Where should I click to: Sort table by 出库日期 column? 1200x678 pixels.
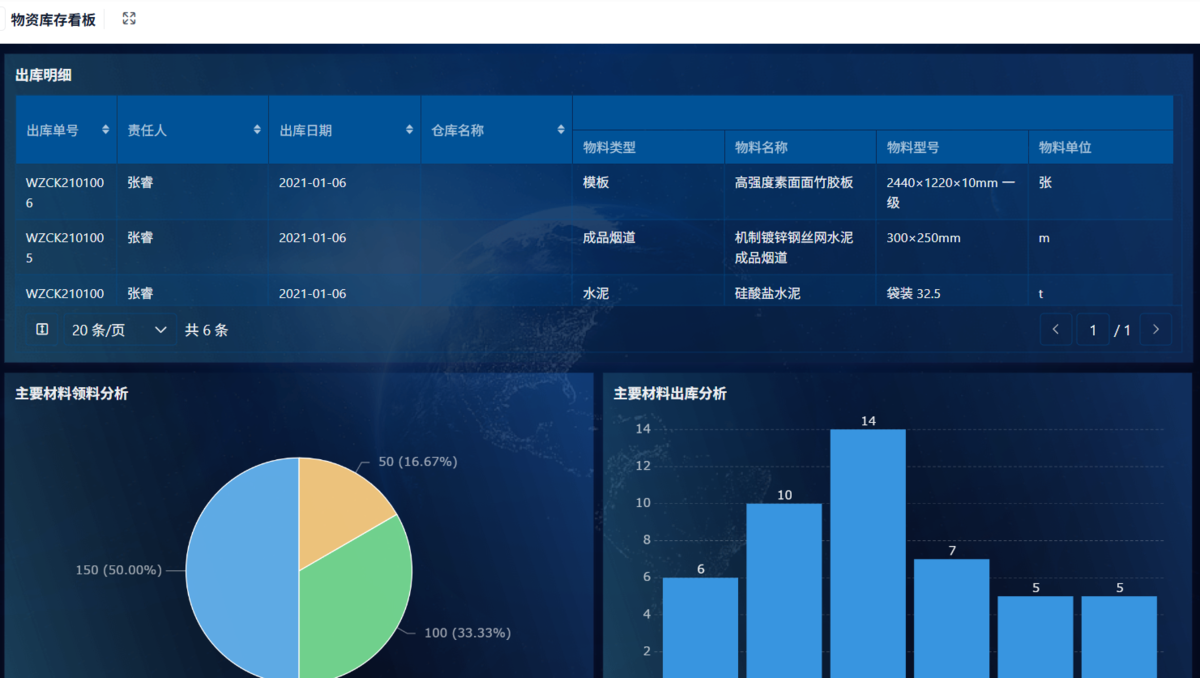[409, 130]
